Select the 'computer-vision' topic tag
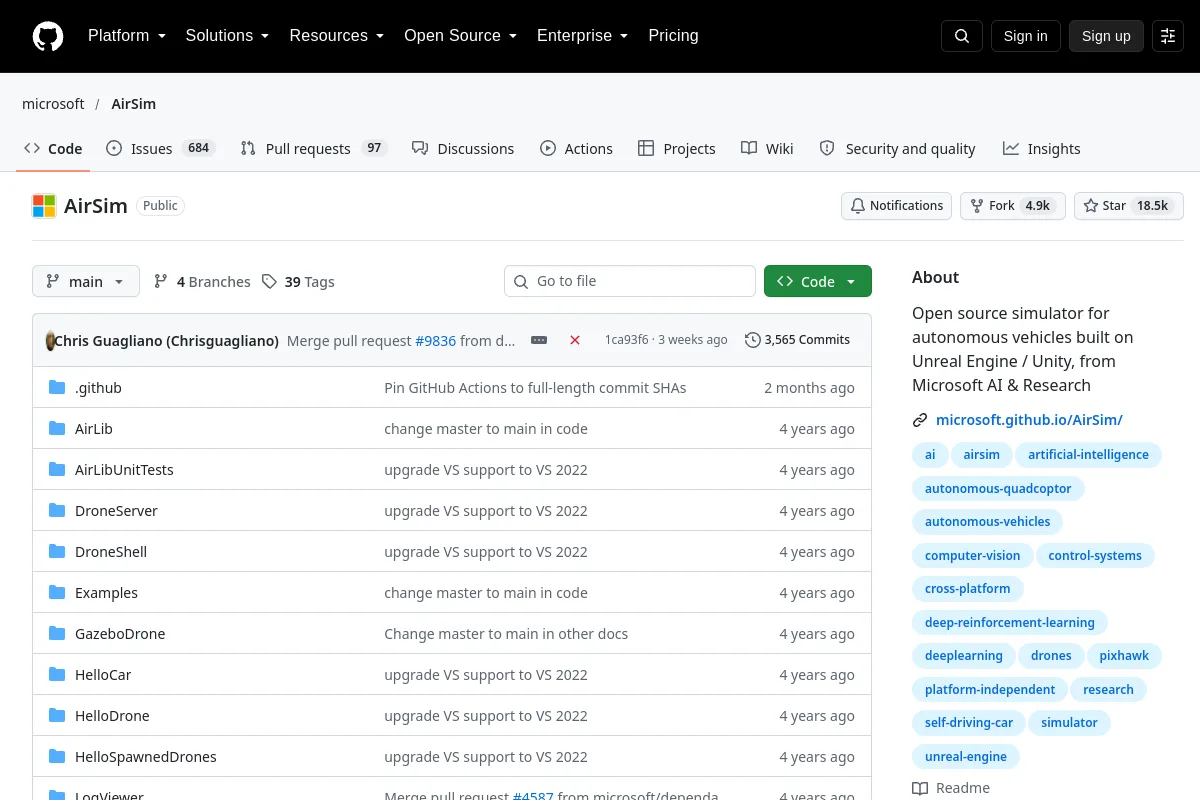The height and width of the screenshot is (800, 1200). (x=973, y=556)
